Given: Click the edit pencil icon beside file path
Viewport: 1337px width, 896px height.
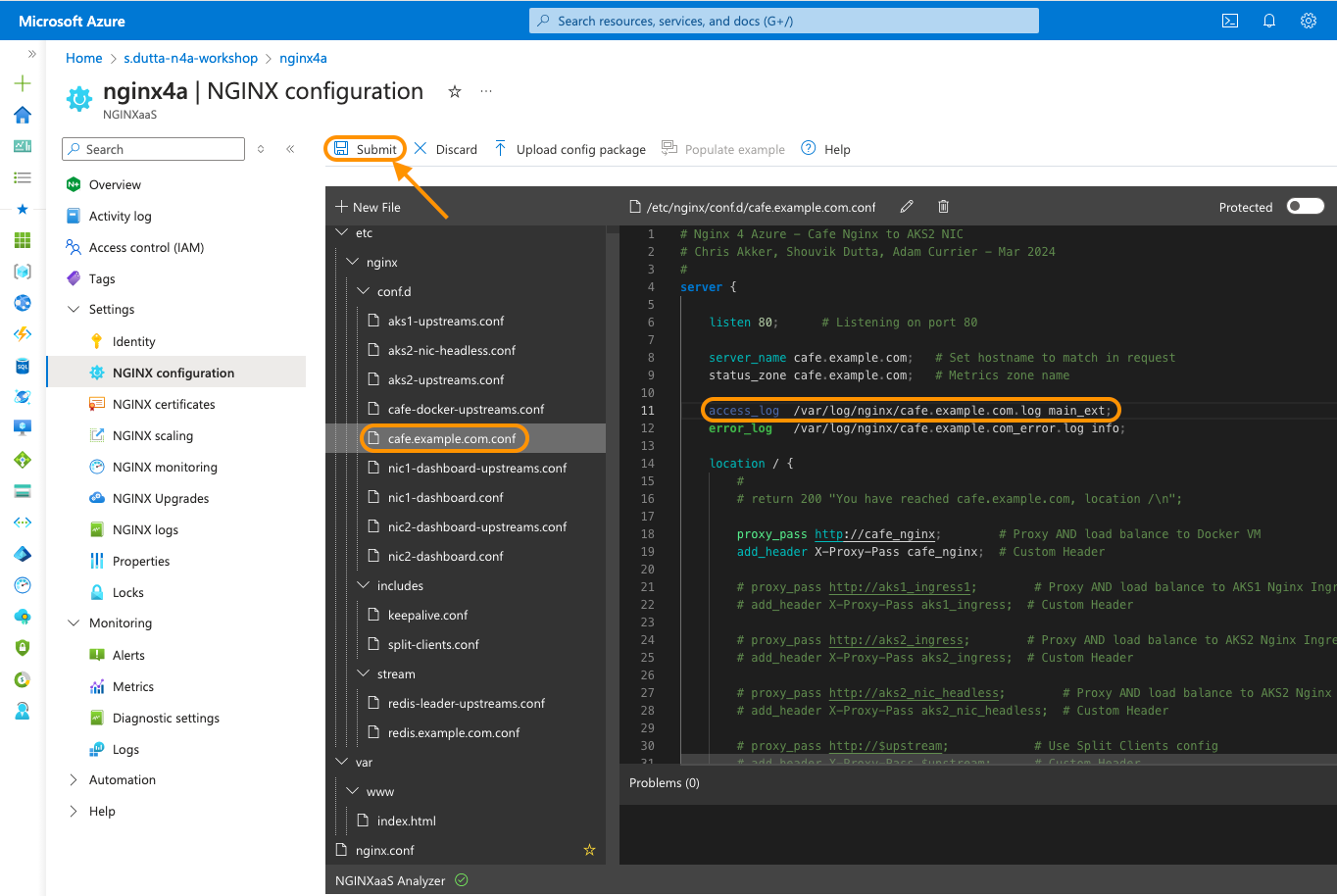Looking at the screenshot, I should tap(907, 207).
